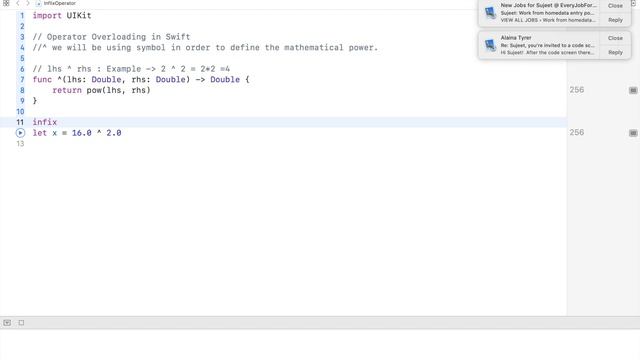
Task: Click line number 11 in gutter
Action: coord(20,122)
